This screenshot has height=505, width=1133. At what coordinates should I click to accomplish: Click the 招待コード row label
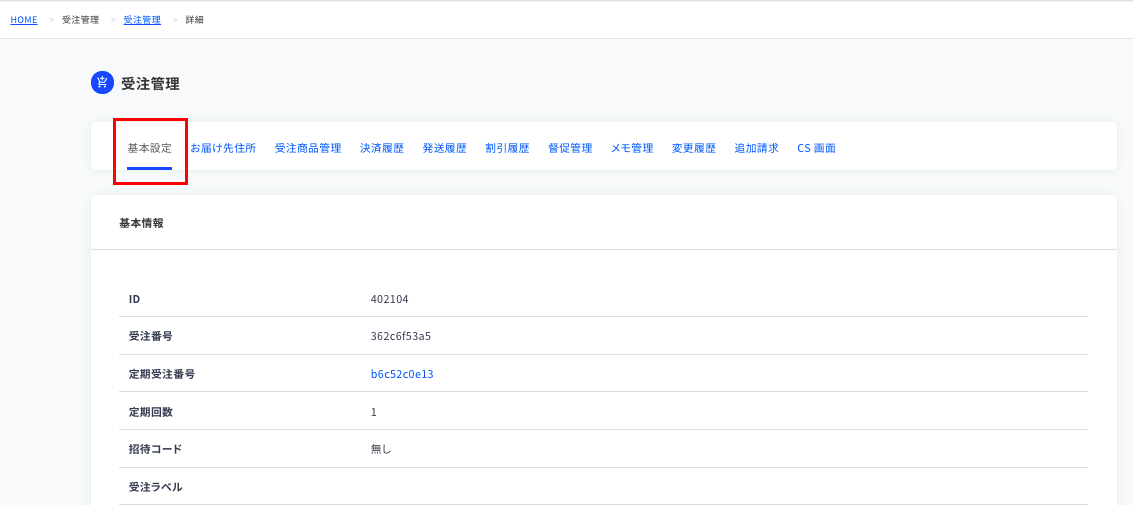(x=155, y=449)
